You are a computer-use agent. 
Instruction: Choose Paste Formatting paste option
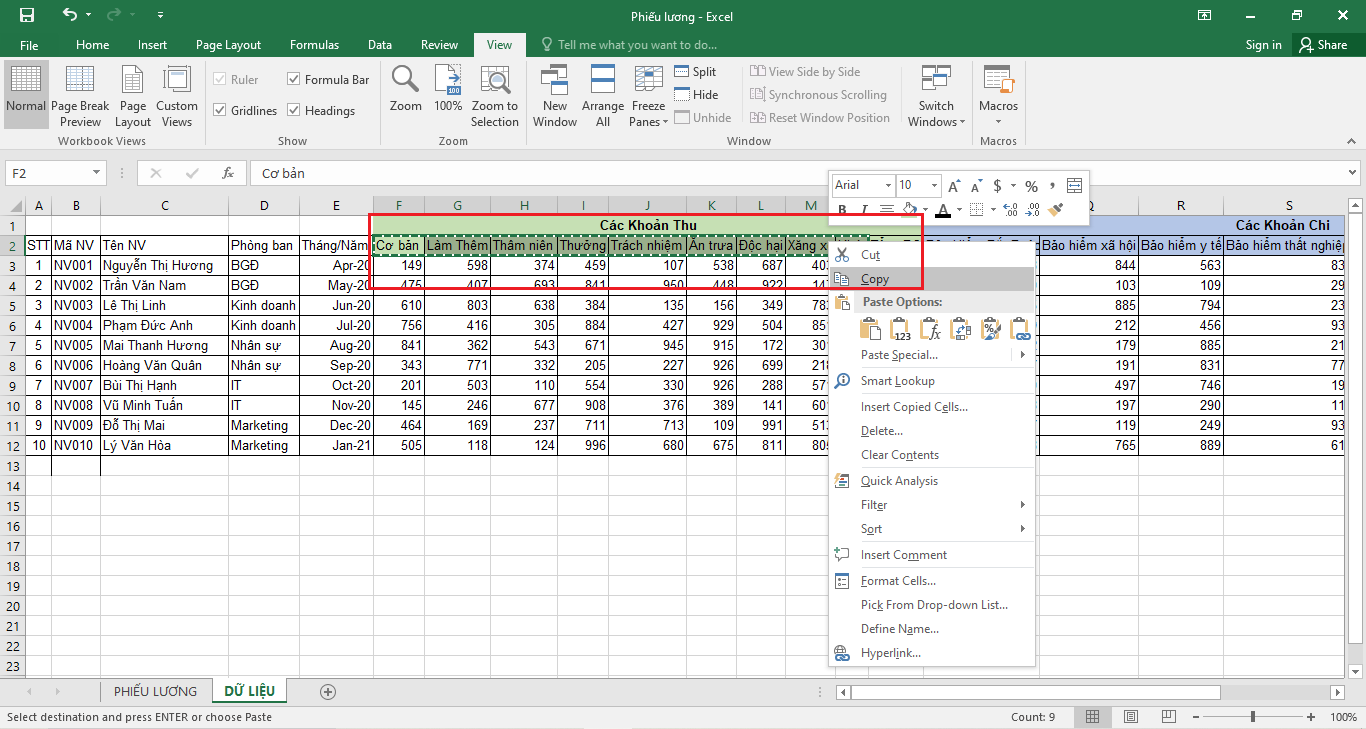point(990,329)
